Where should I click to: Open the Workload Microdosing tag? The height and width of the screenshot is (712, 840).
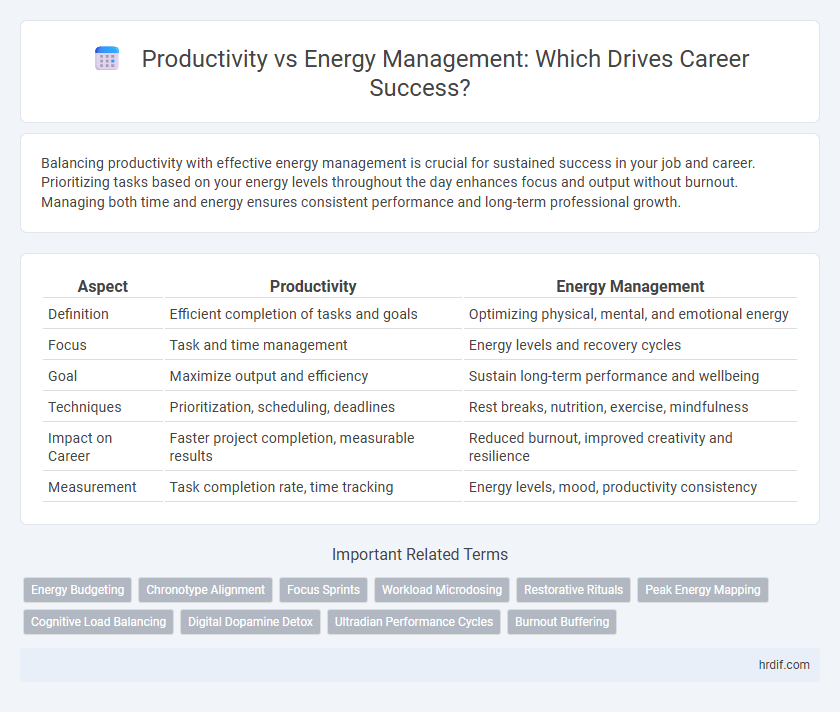point(442,590)
